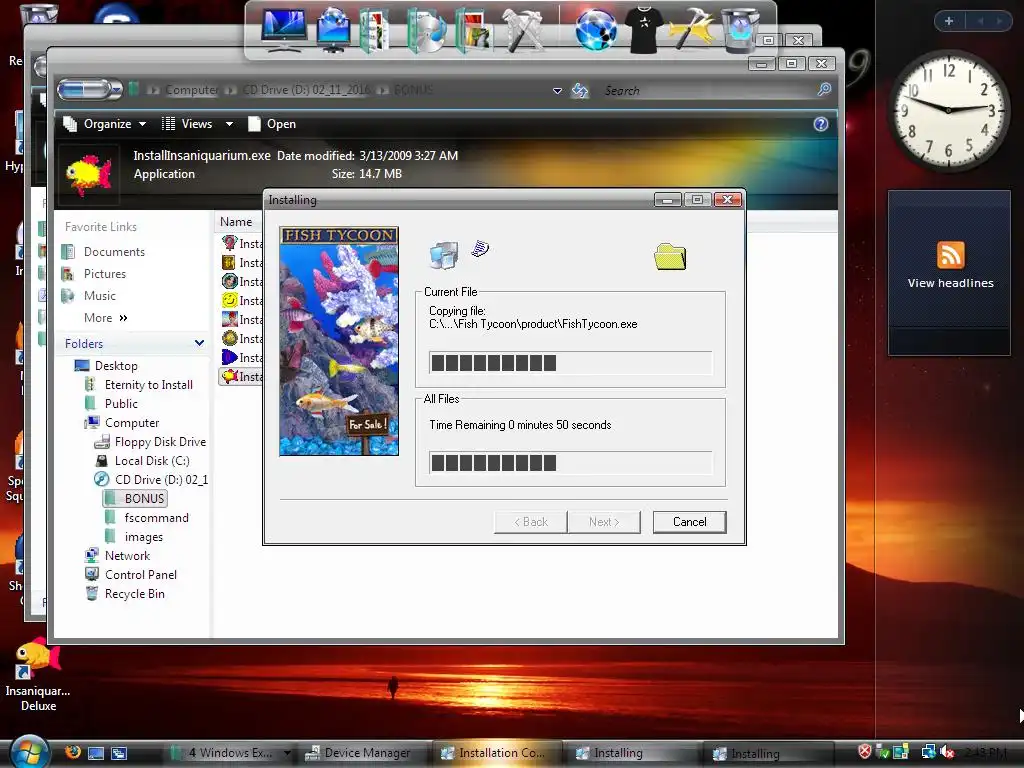Click Computer in the address breadcrumb
Viewport: 1024px width, 768px height.
[x=191, y=89]
